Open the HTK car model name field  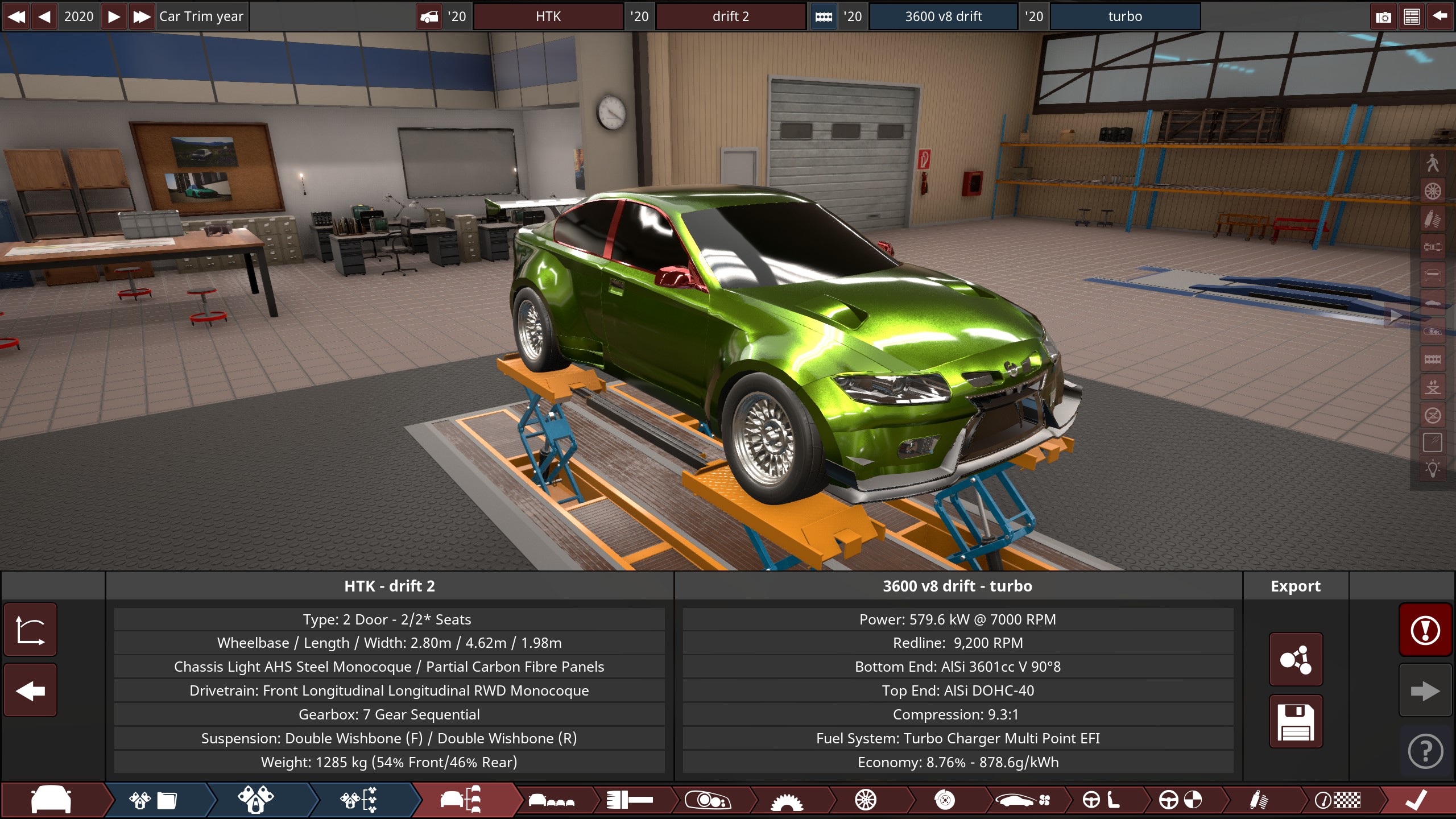548,16
